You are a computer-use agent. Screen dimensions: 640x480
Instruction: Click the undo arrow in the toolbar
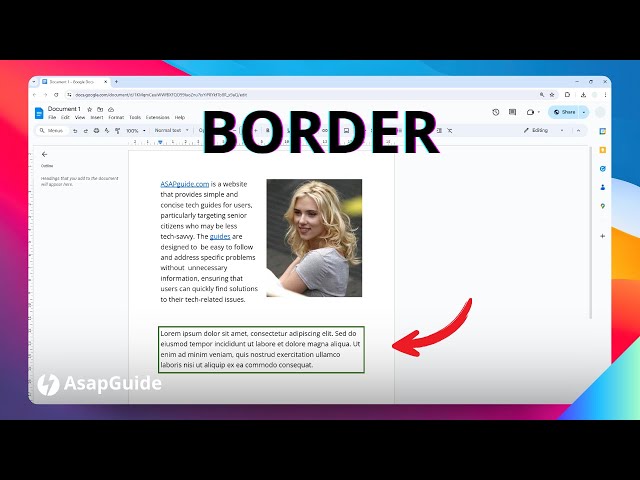75,131
